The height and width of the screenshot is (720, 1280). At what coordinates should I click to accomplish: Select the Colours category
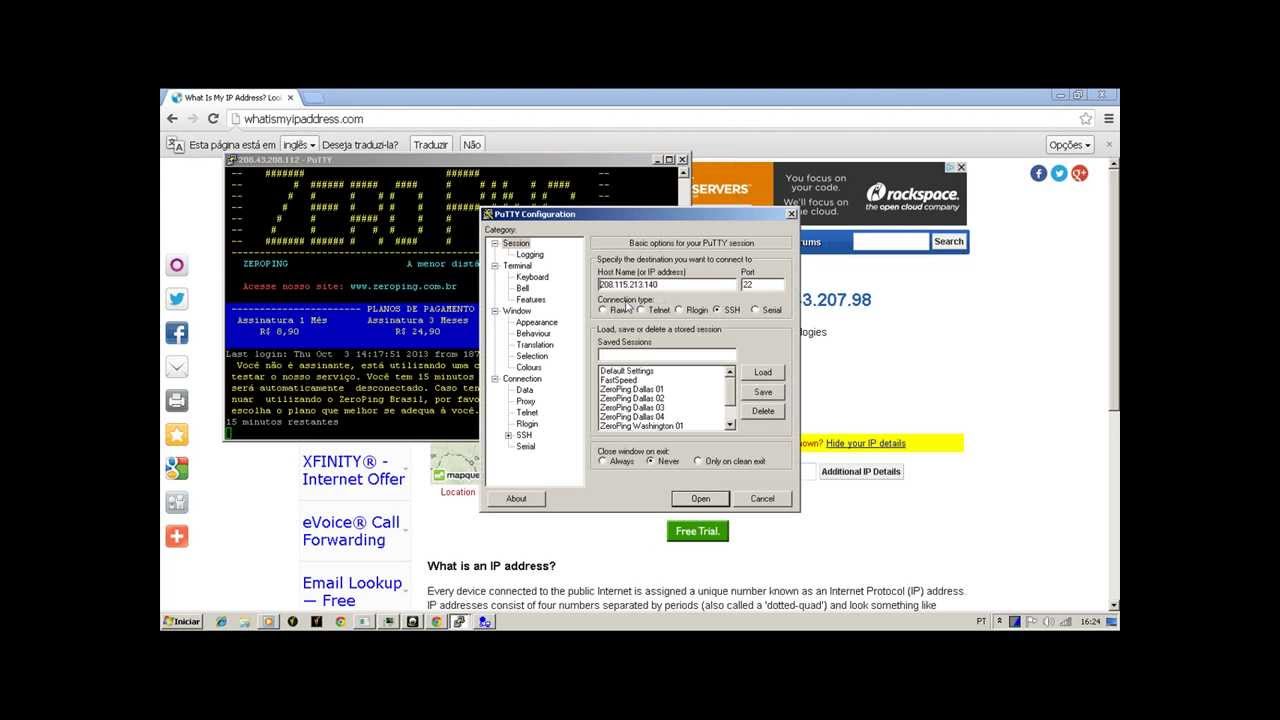(x=529, y=367)
